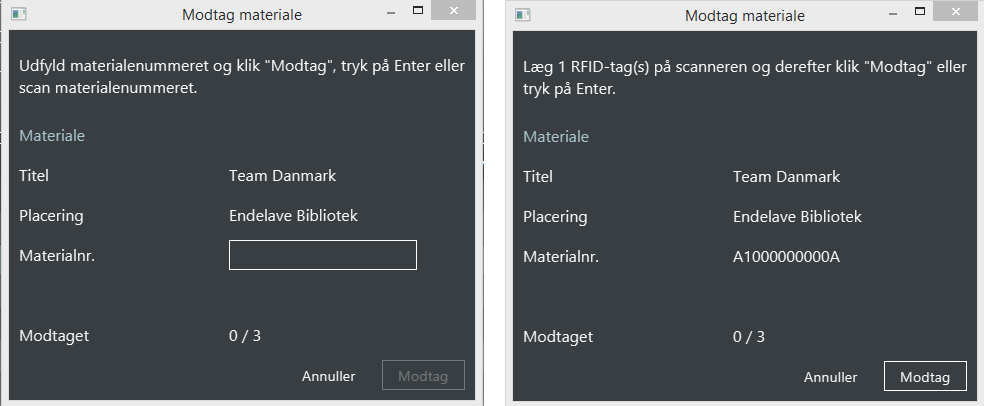This screenshot has height=406, width=984.
Task: Maximize the dialog asking to fill in materialenummeret
Action: pos(417,11)
